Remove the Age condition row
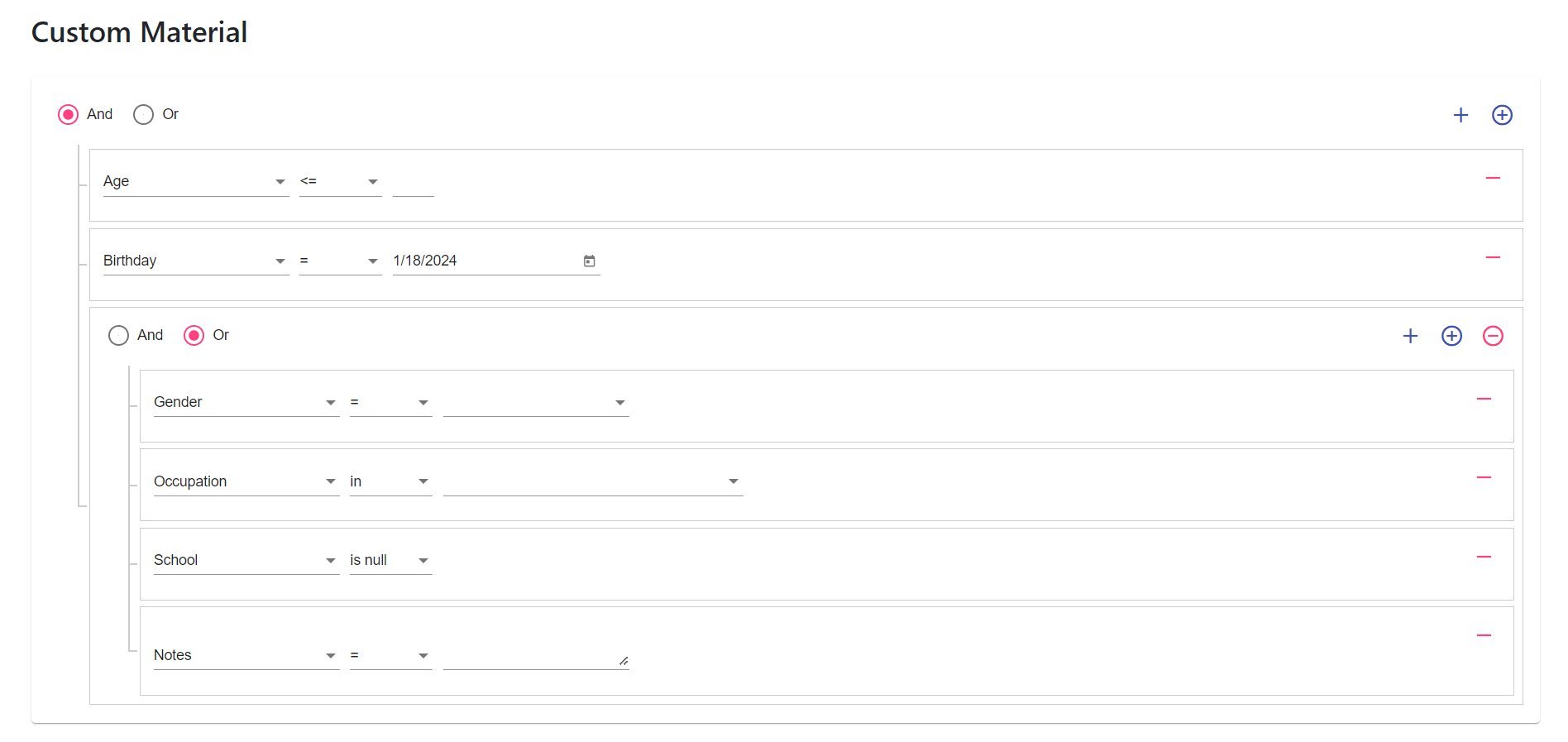1568x742 pixels. (x=1493, y=178)
